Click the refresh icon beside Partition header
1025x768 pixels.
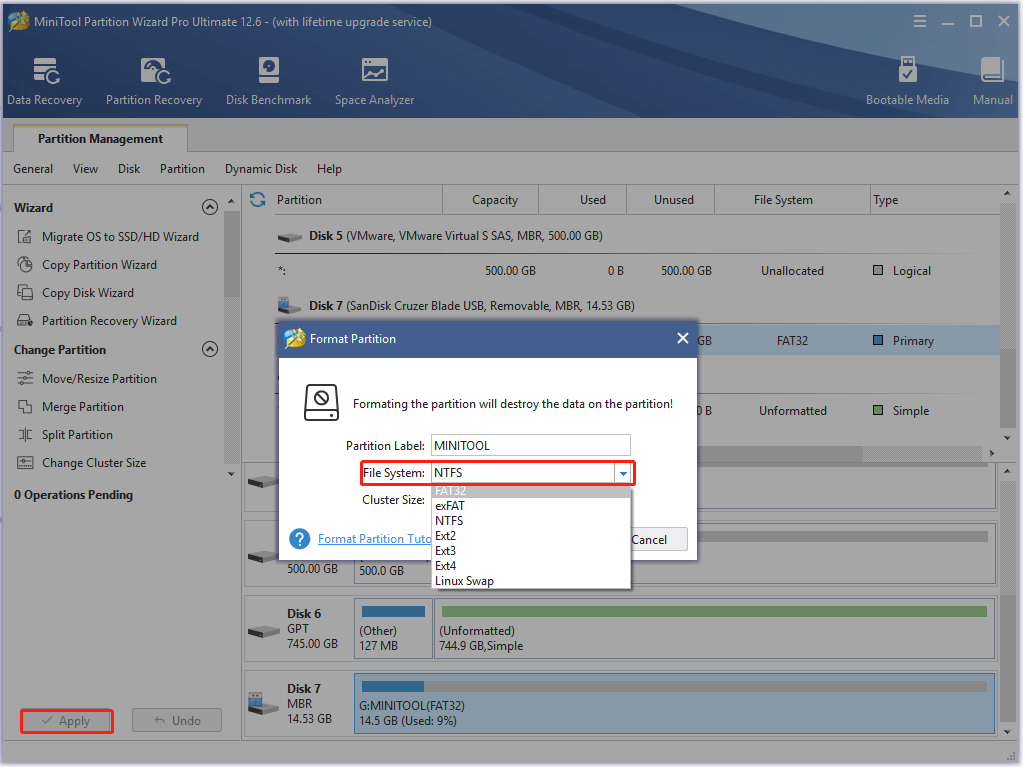[x=258, y=199]
